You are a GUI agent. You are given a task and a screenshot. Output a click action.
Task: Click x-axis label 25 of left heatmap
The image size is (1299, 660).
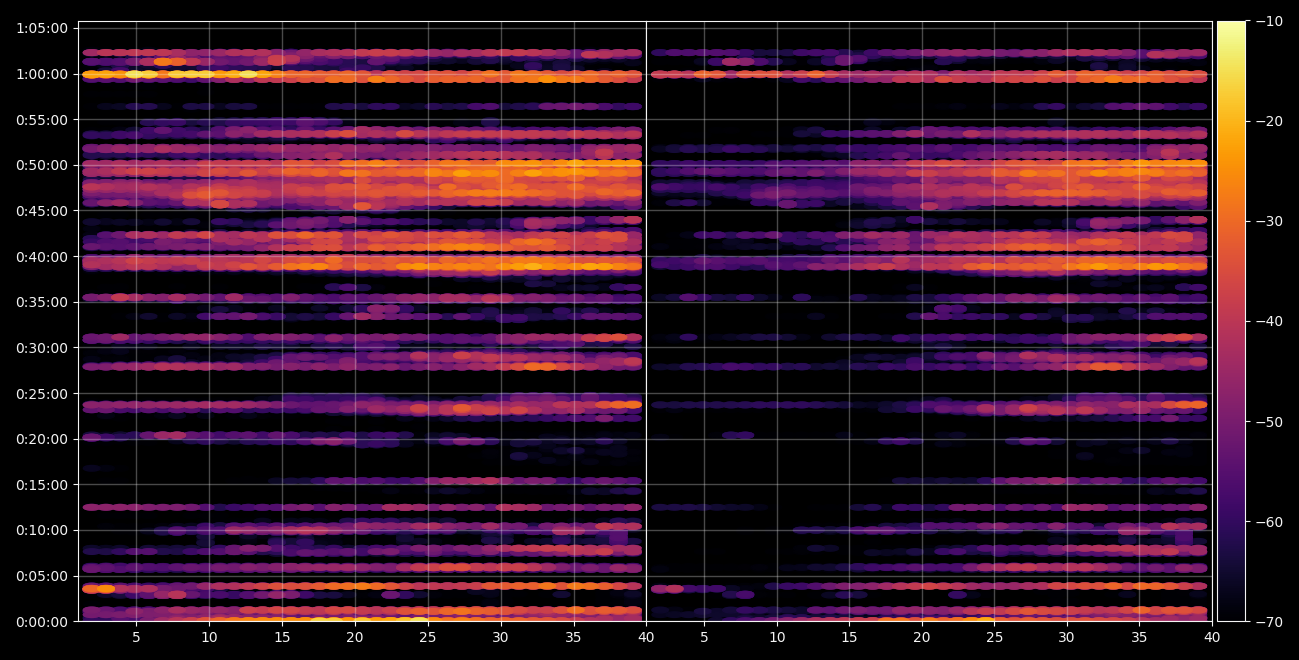click(x=428, y=637)
